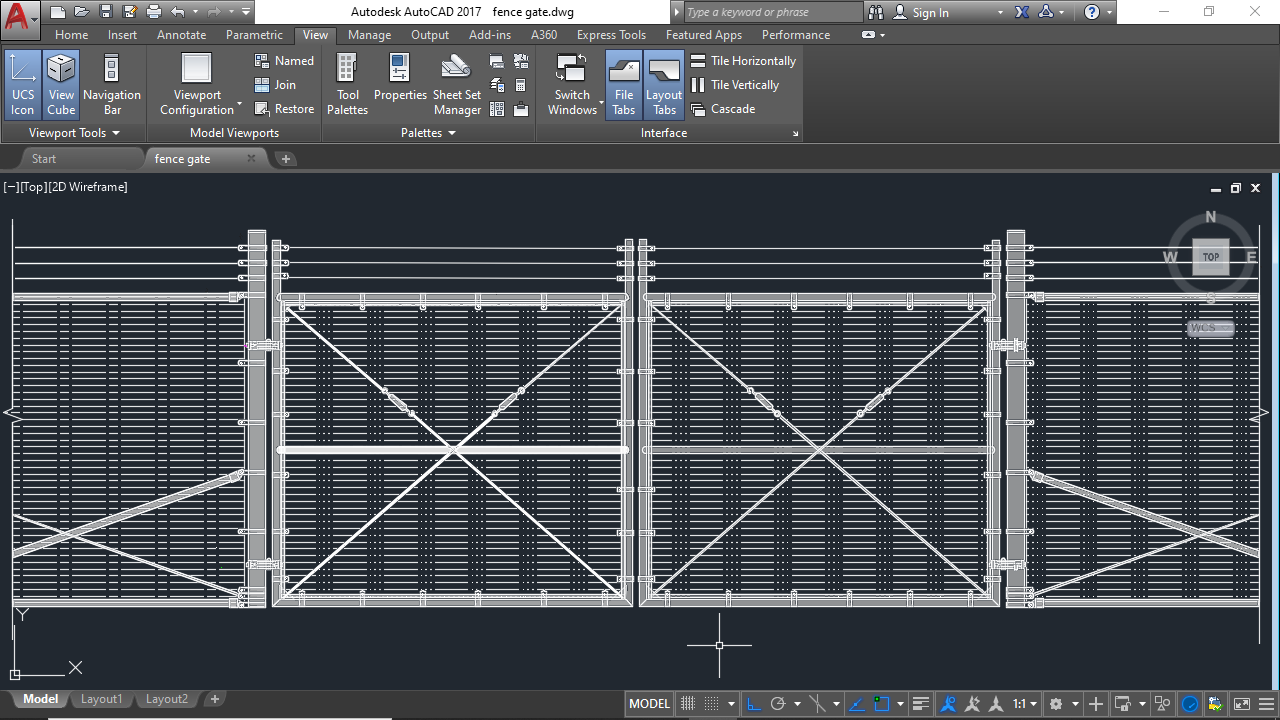Switch to the Annotate ribbon tab
Viewport: 1280px width, 720px height.
(181, 35)
